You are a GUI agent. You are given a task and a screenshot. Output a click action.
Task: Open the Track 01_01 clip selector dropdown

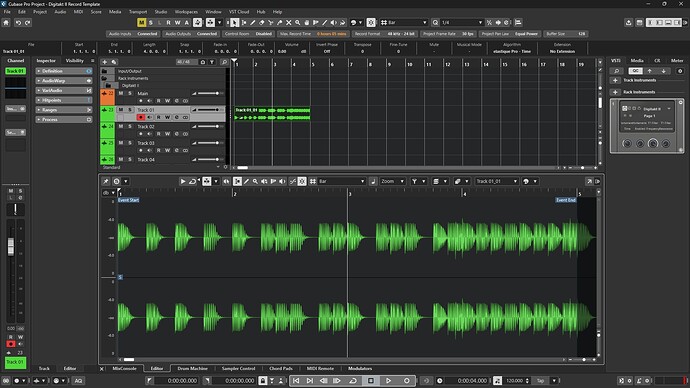496,181
